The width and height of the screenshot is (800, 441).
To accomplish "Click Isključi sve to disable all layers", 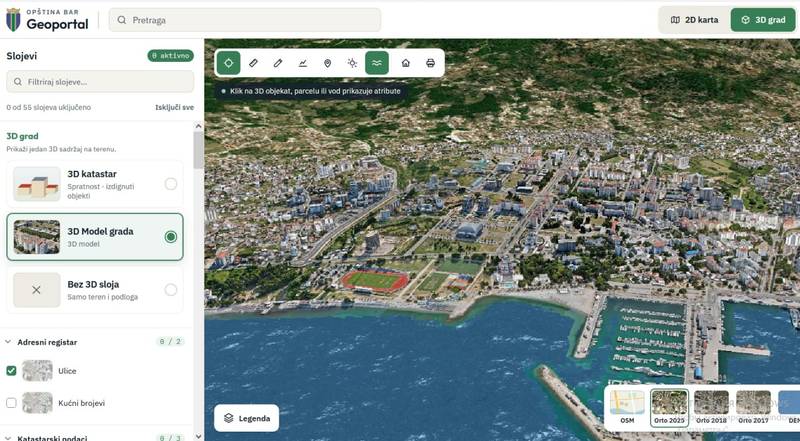I will (x=174, y=107).
